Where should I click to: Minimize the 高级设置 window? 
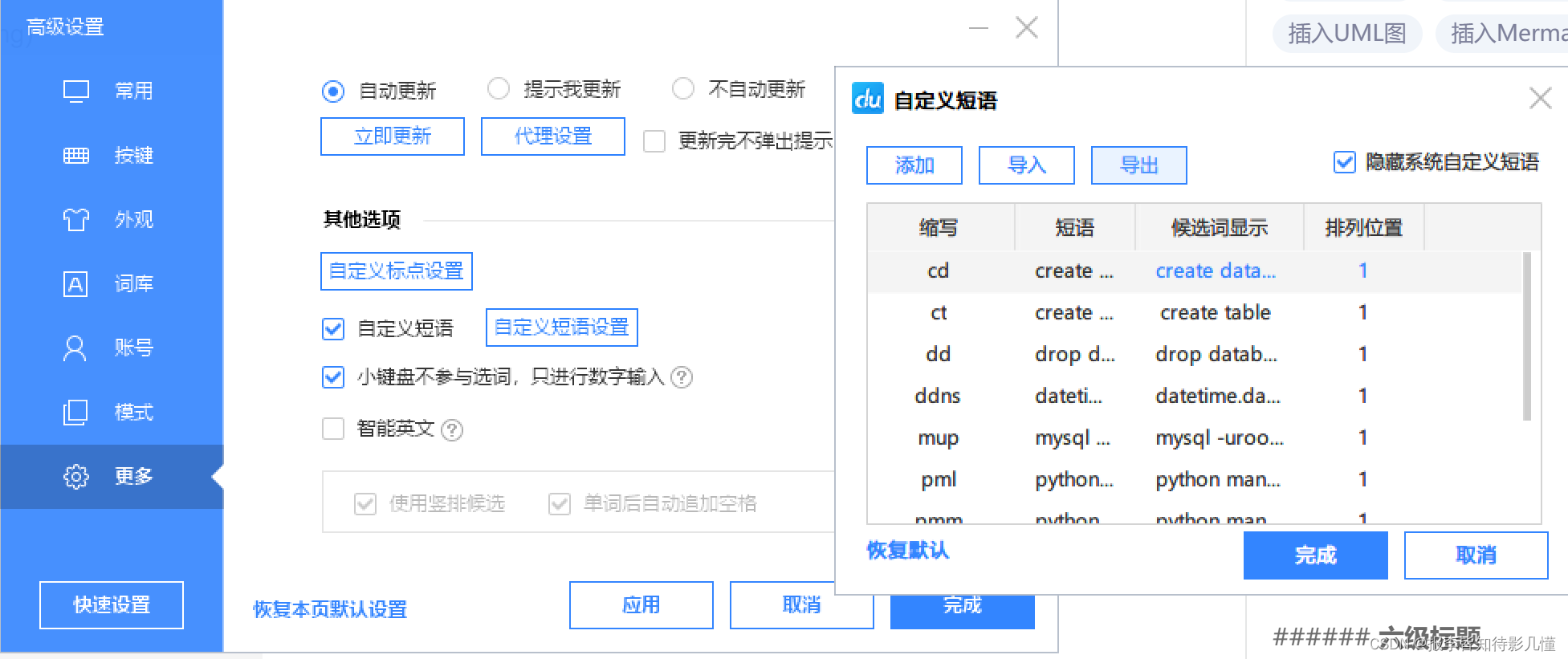(978, 27)
